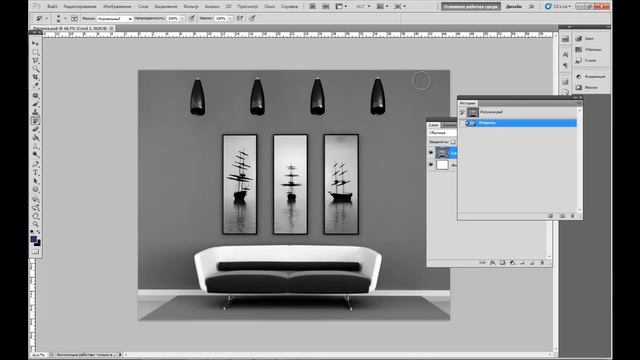Toggle pressure for size button
The height and width of the screenshot is (360, 640).
(x=252, y=18)
